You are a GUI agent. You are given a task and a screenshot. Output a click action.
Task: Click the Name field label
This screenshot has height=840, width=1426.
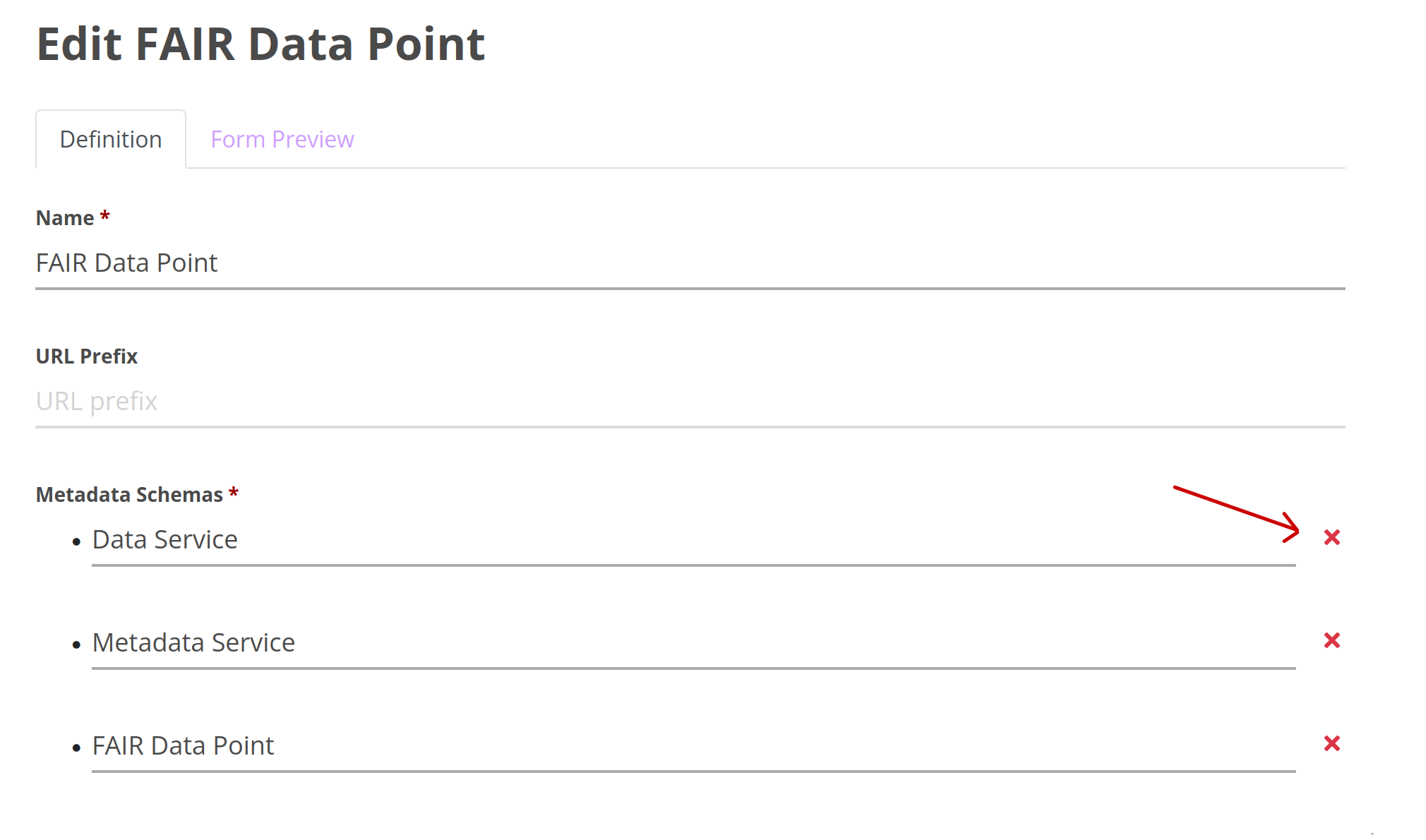(x=65, y=218)
